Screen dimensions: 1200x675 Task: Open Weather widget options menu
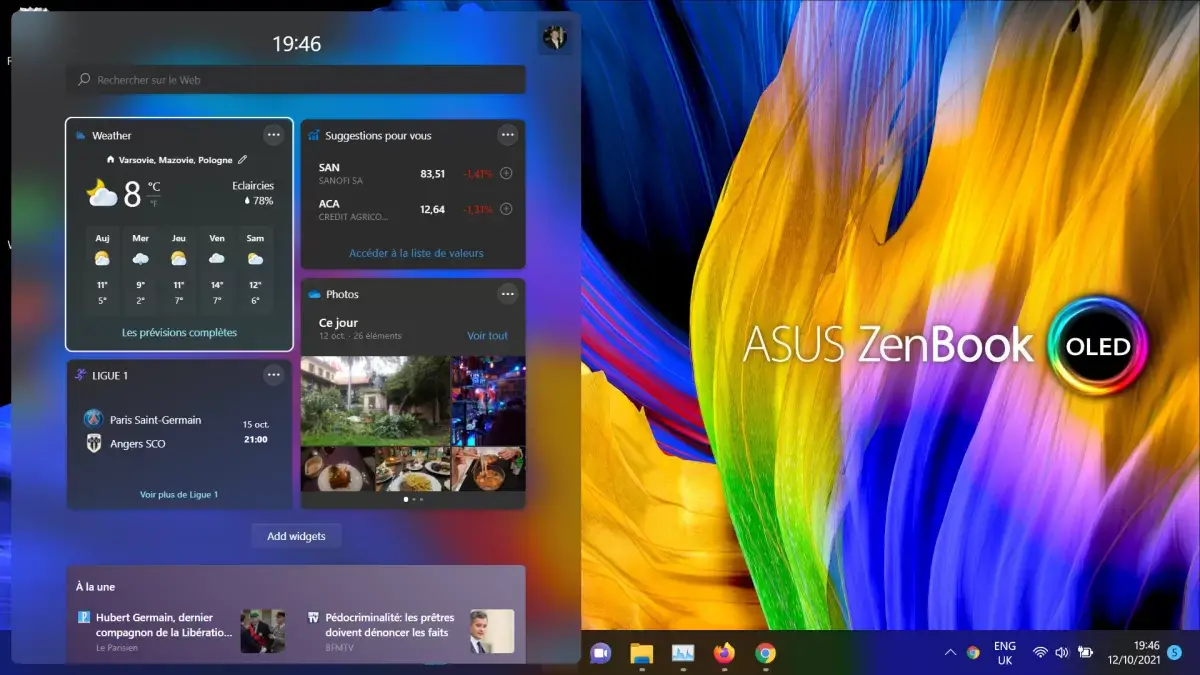pyautogui.click(x=274, y=135)
